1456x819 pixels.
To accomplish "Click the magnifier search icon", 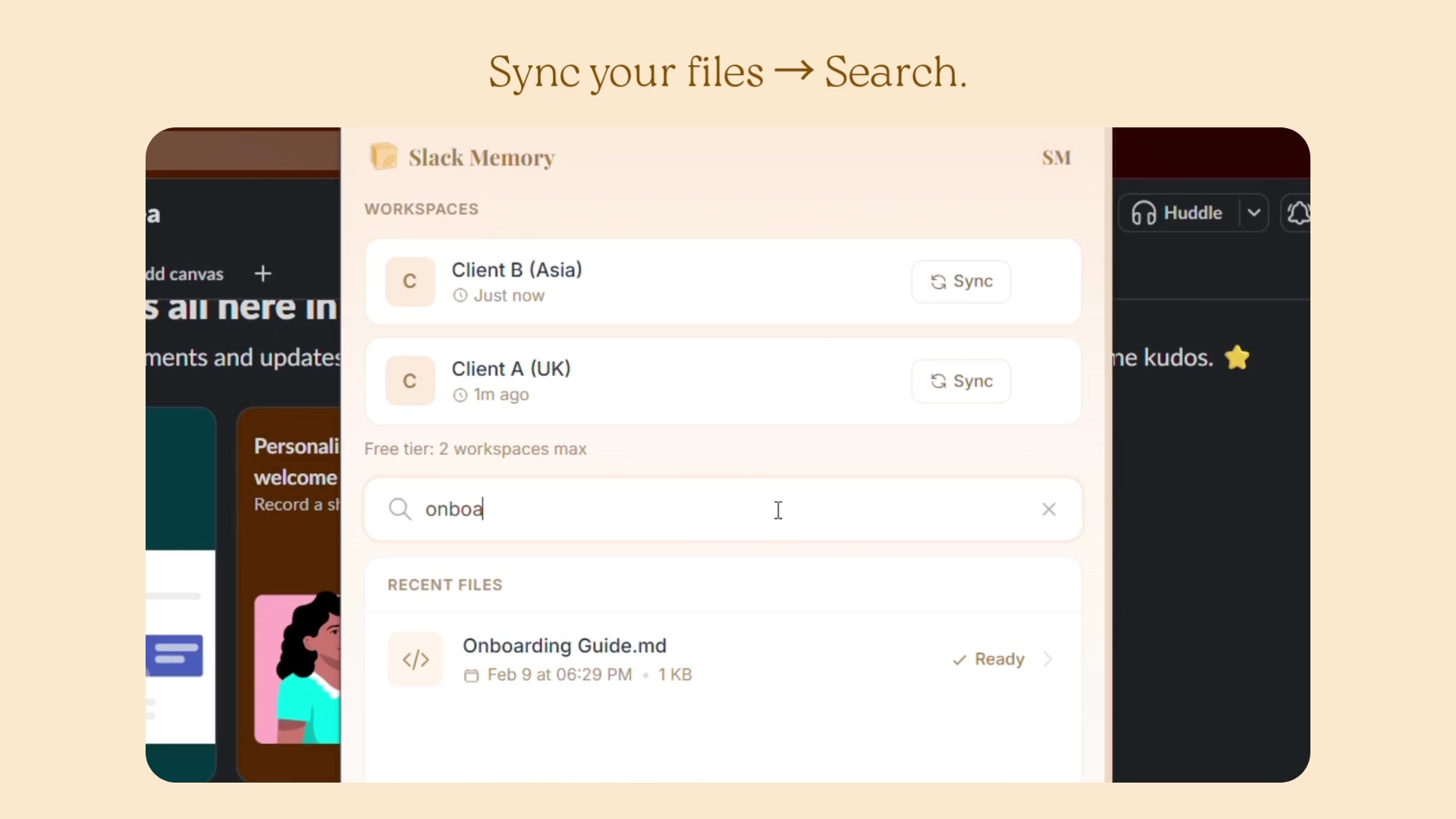I will click(400, 509).
